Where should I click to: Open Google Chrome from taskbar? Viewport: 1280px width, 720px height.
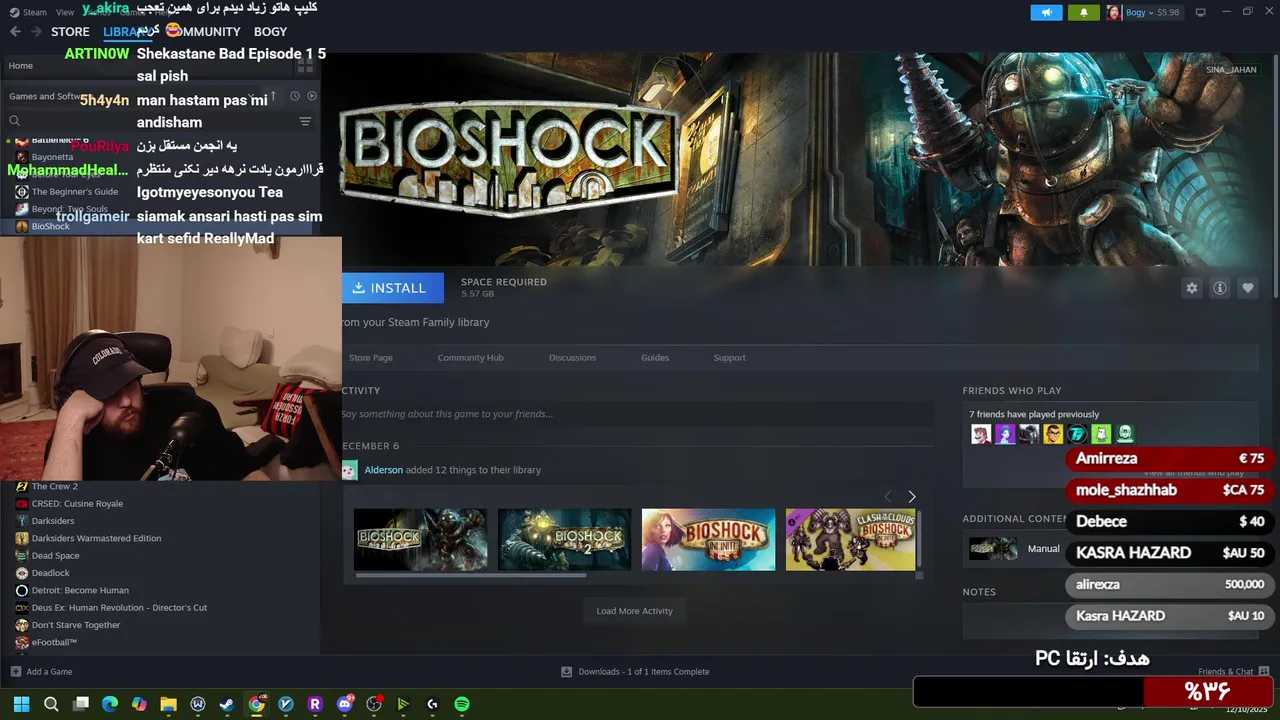[x=256, y=704]
